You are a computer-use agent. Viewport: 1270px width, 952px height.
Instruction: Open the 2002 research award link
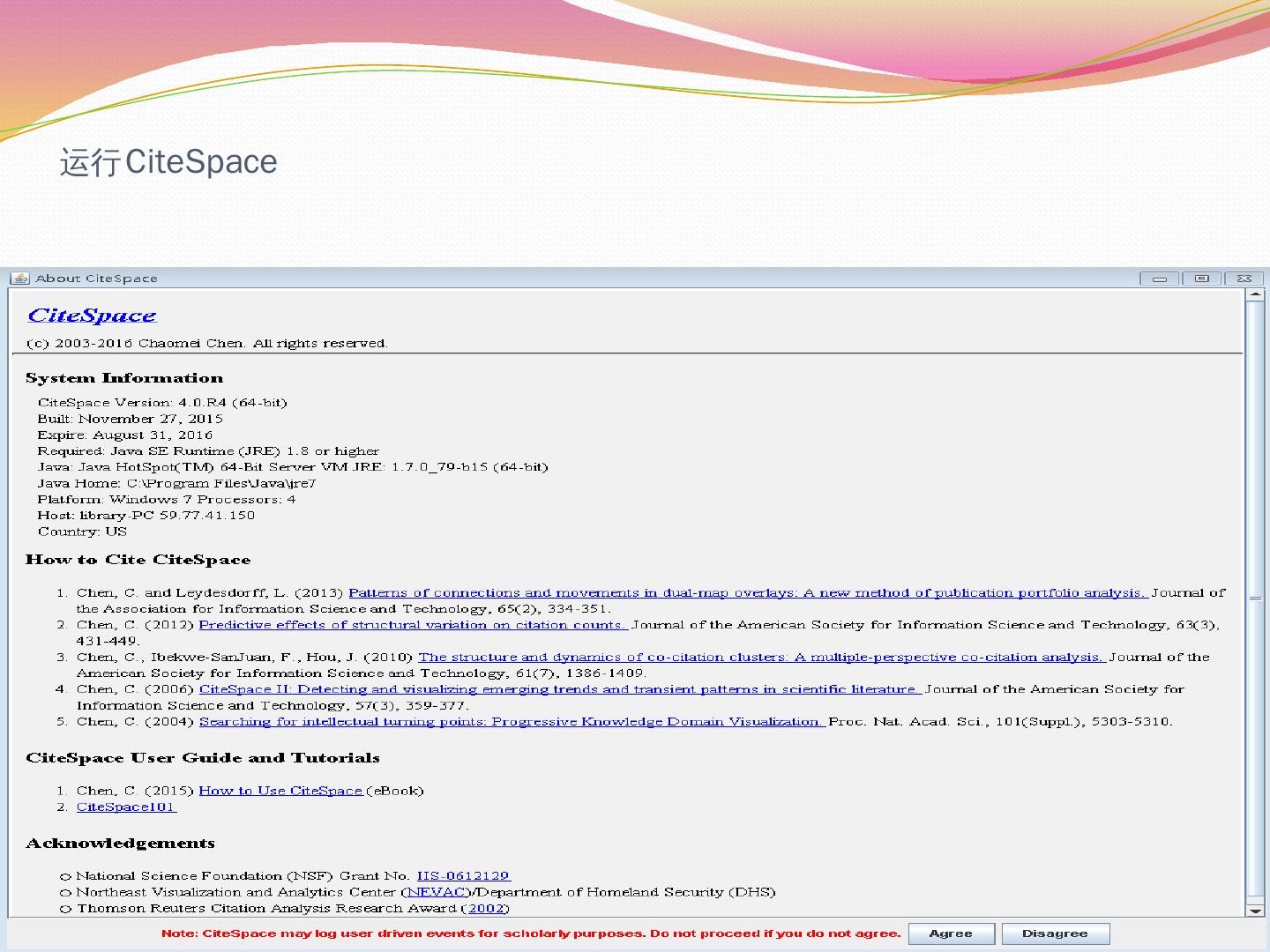coord(486,909)
